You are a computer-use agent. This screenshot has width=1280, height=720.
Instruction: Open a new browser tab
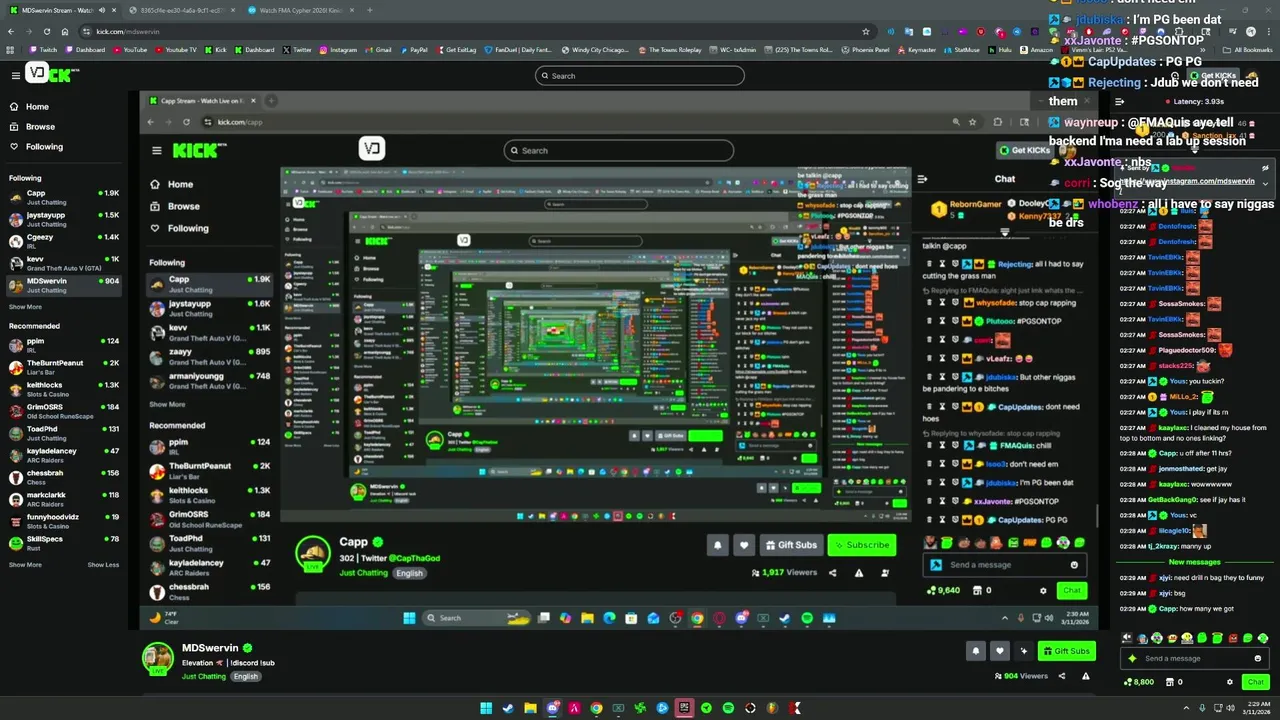point(370,10)
